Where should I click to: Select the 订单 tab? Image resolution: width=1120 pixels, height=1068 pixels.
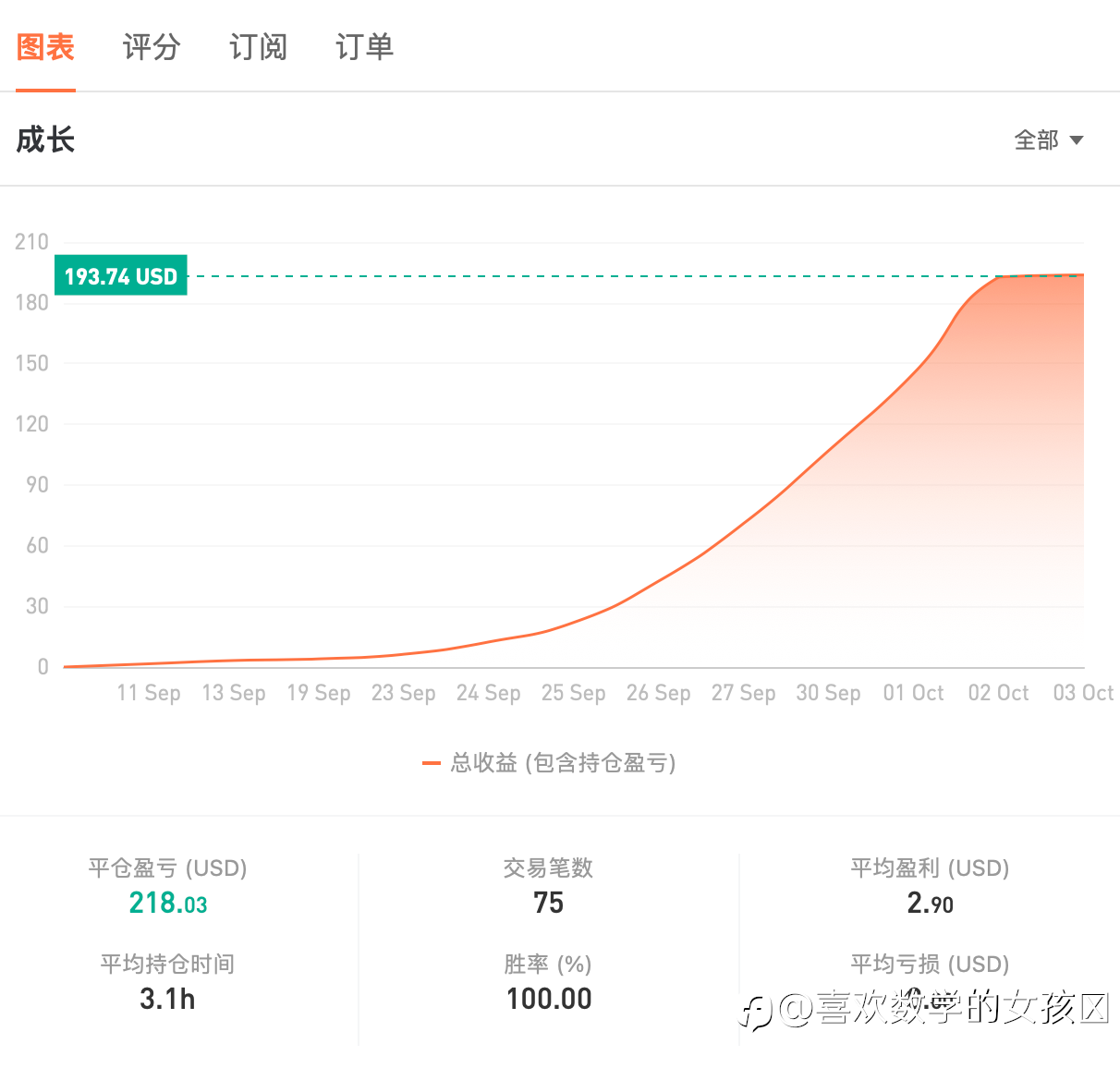tap(364, 47)
